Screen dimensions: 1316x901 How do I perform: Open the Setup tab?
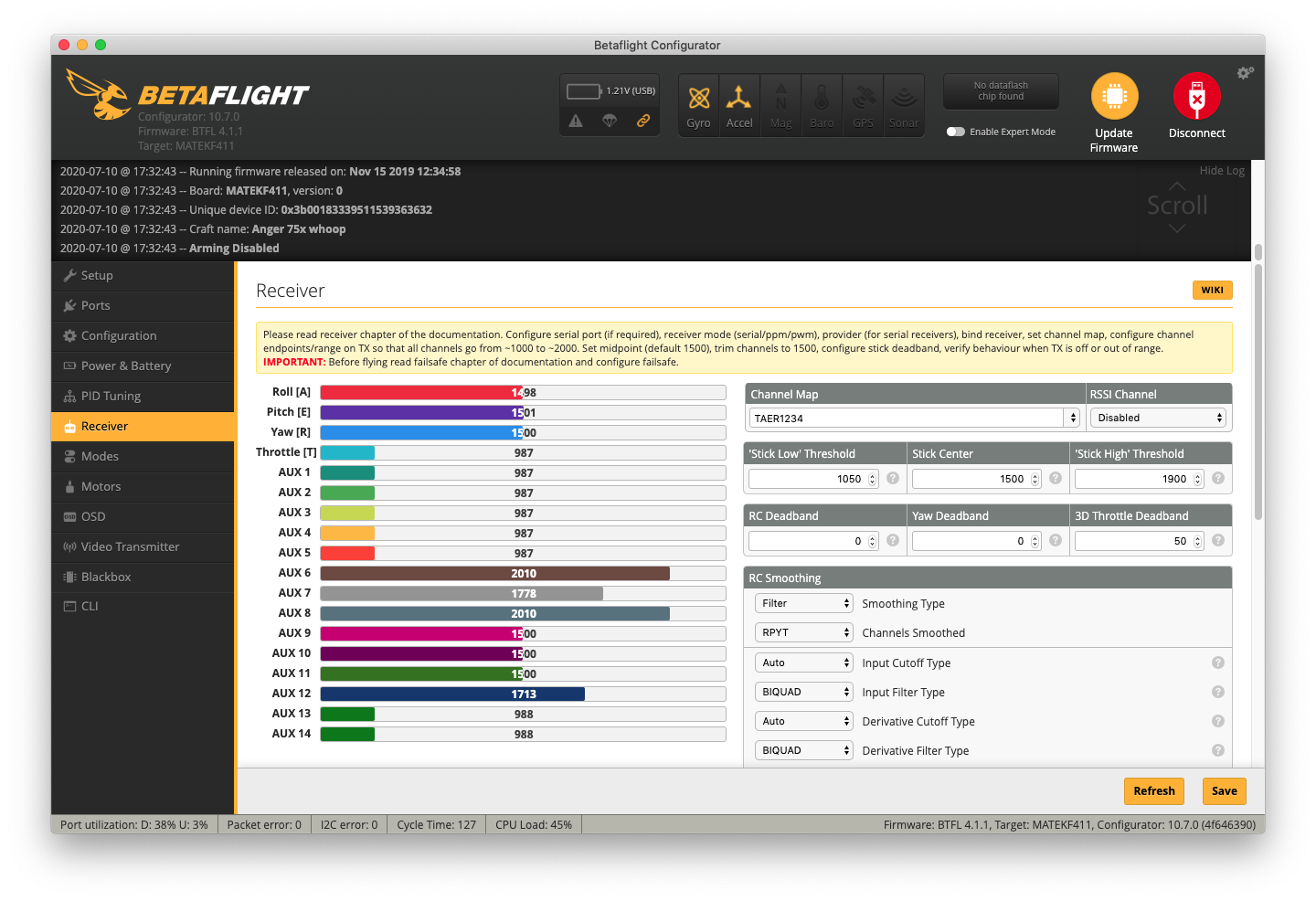coord(143,275)
